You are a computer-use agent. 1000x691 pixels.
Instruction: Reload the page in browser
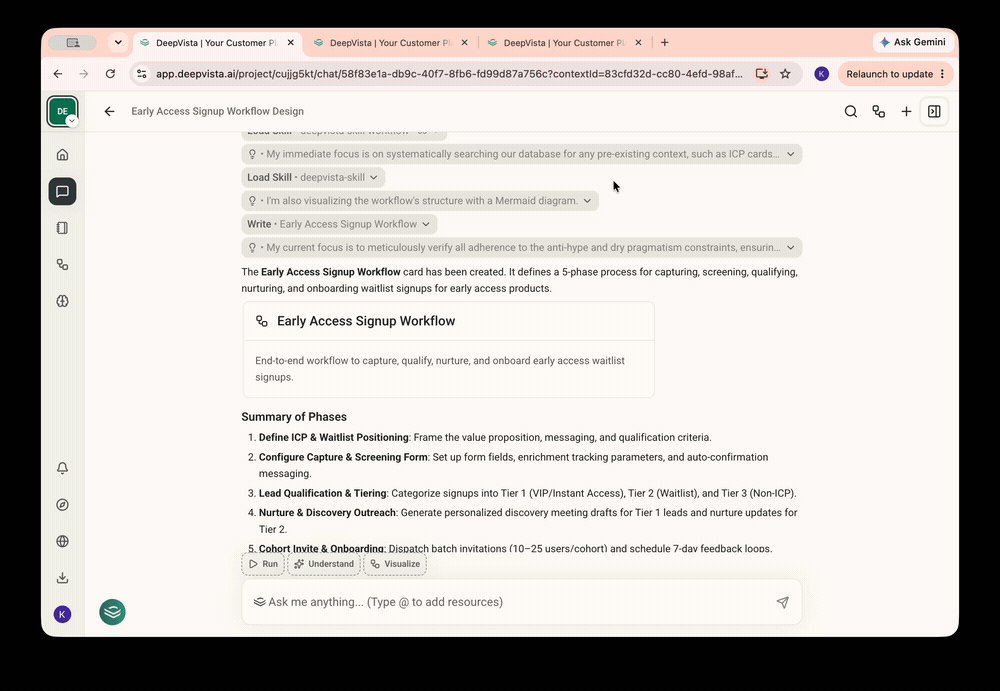pos(110,74)
